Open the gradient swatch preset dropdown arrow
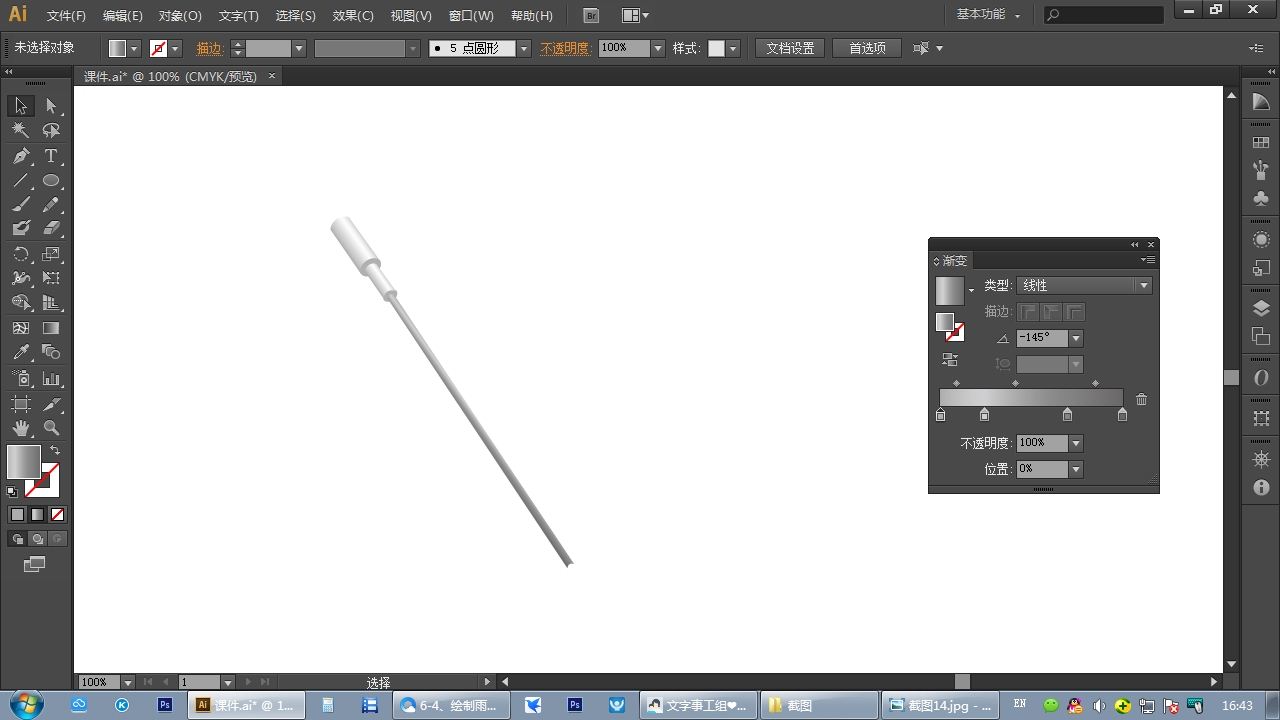This screenshot has height=720, width=1280. coord(971,291)
